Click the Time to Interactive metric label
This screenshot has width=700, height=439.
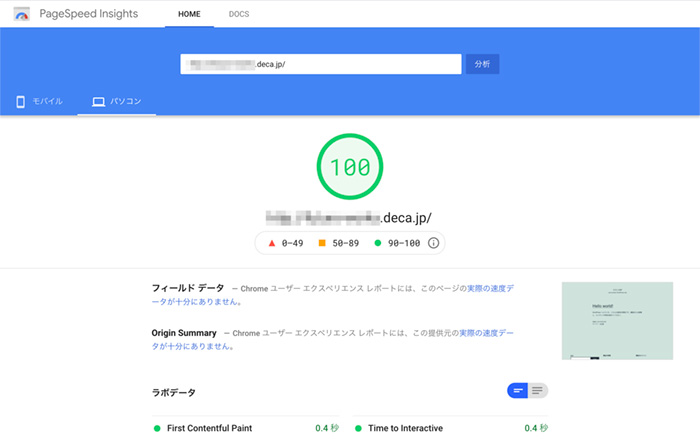pyautogui.click(x=405, y=428)
